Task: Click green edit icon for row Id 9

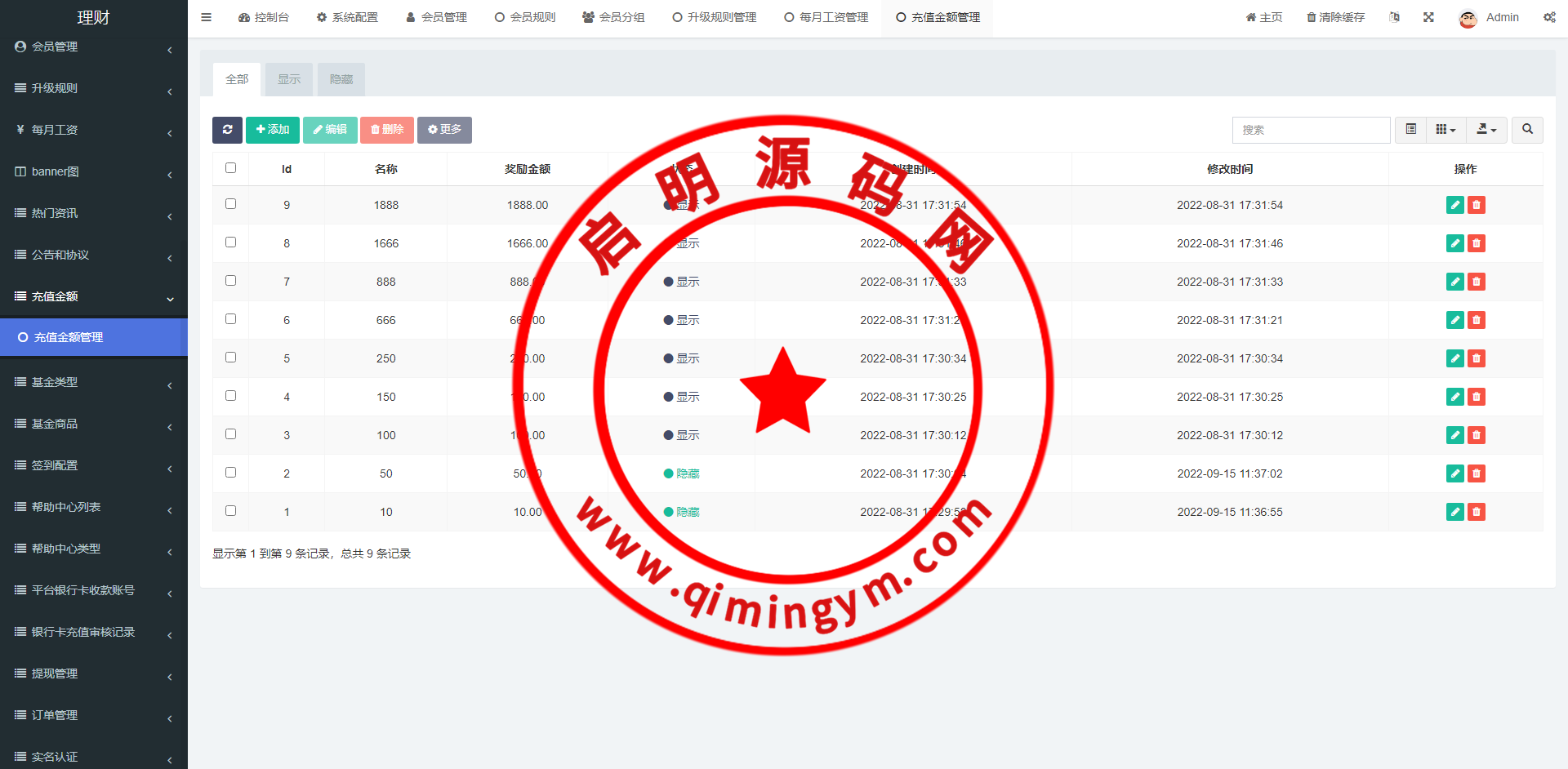Action: (x=1454, y=205)
